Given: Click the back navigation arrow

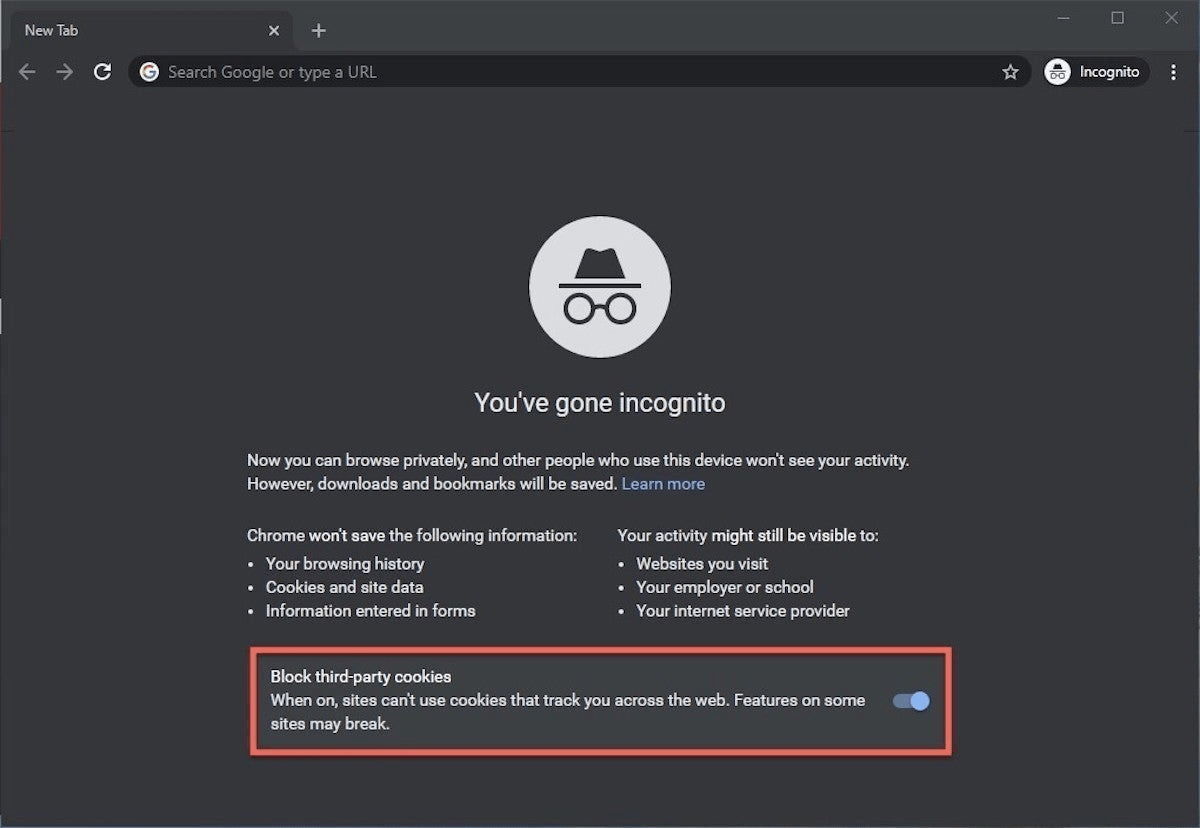Looking at the screenshot, I should (26, 71).
